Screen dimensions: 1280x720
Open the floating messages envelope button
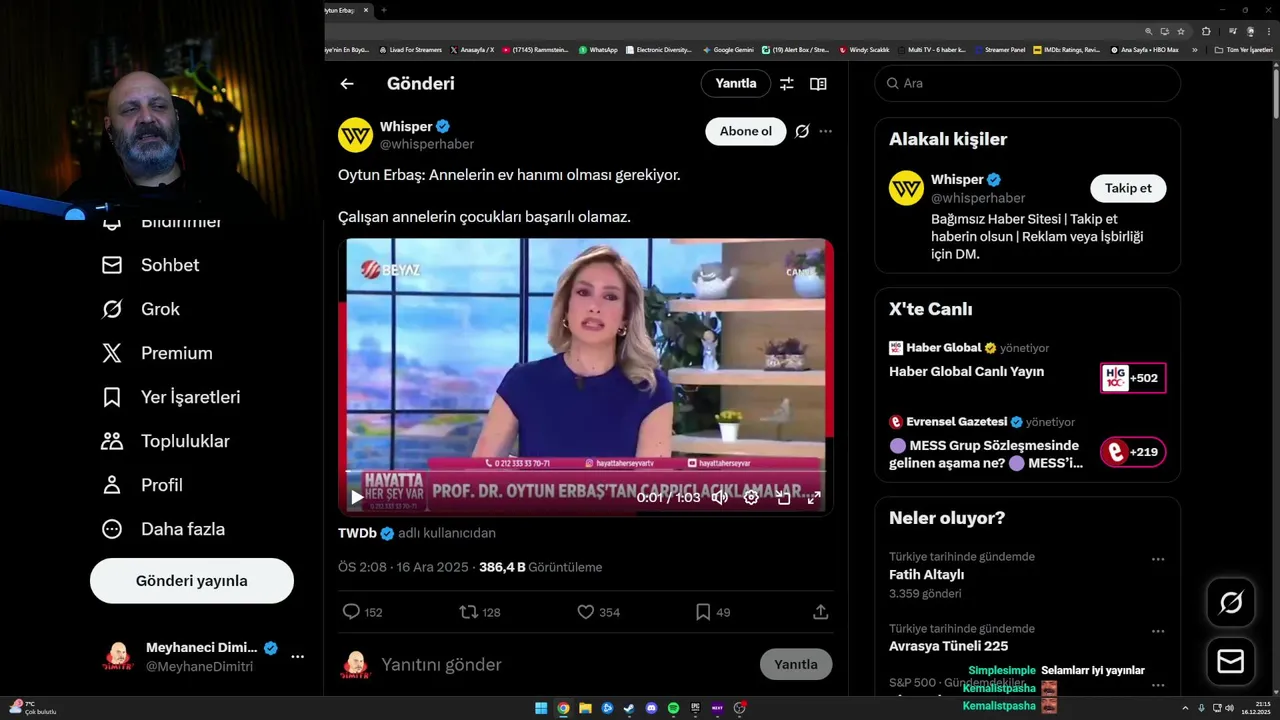1231,662
